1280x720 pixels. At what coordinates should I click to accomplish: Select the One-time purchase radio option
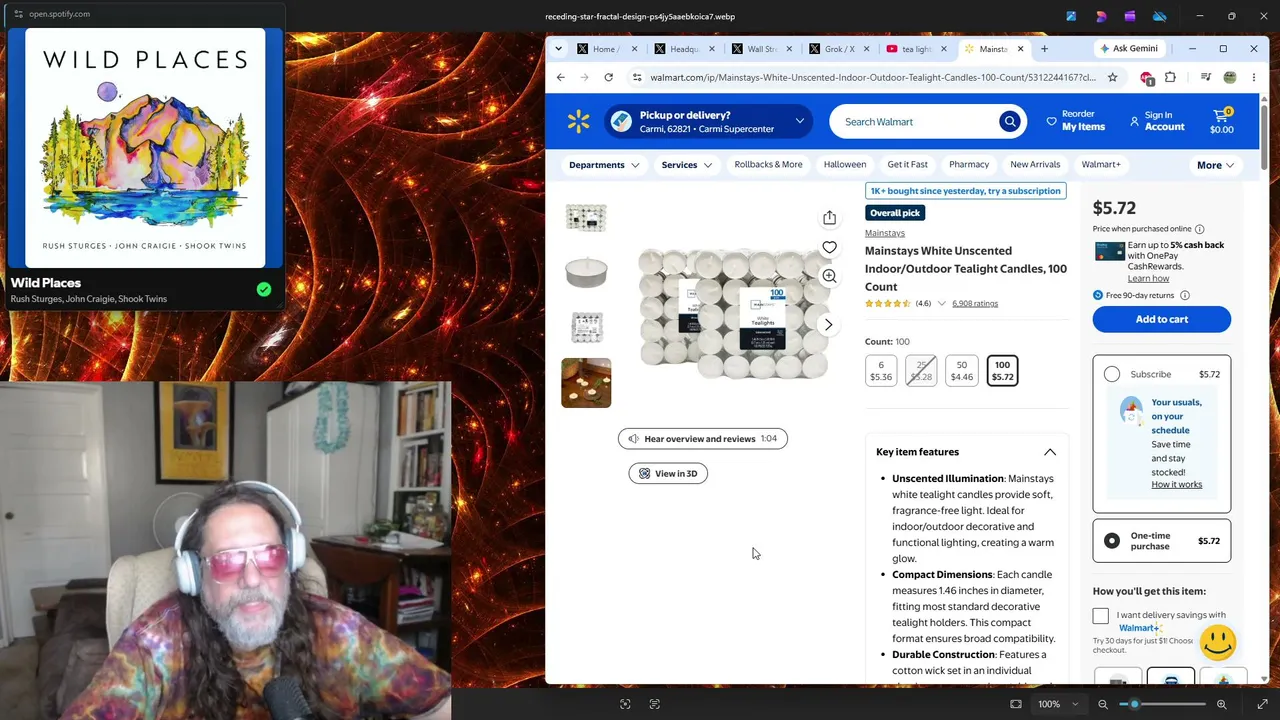click(1112, 541)
